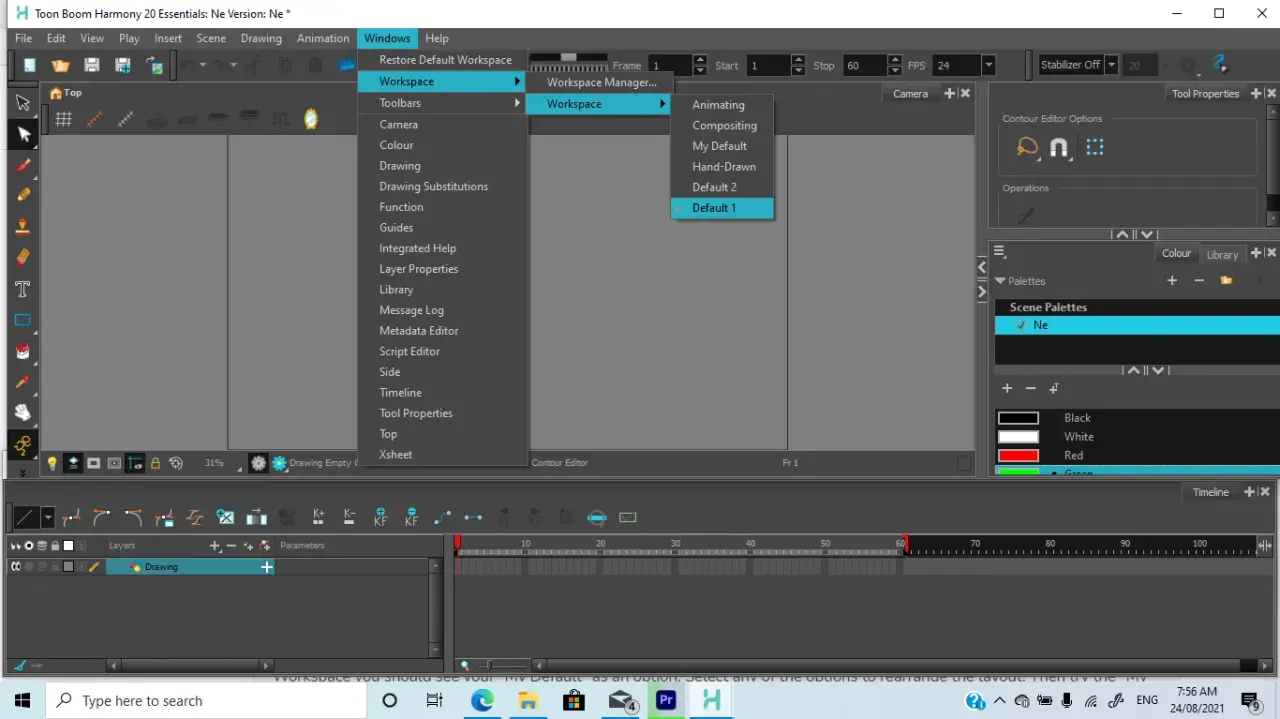1280x719 pixels.
Task: Switch to the Library tab
Action: coord(1222,254)
